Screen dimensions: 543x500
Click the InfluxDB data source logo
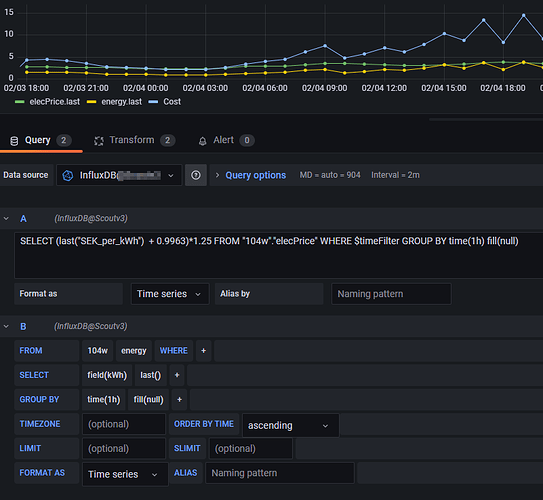[x=68, y=176]
